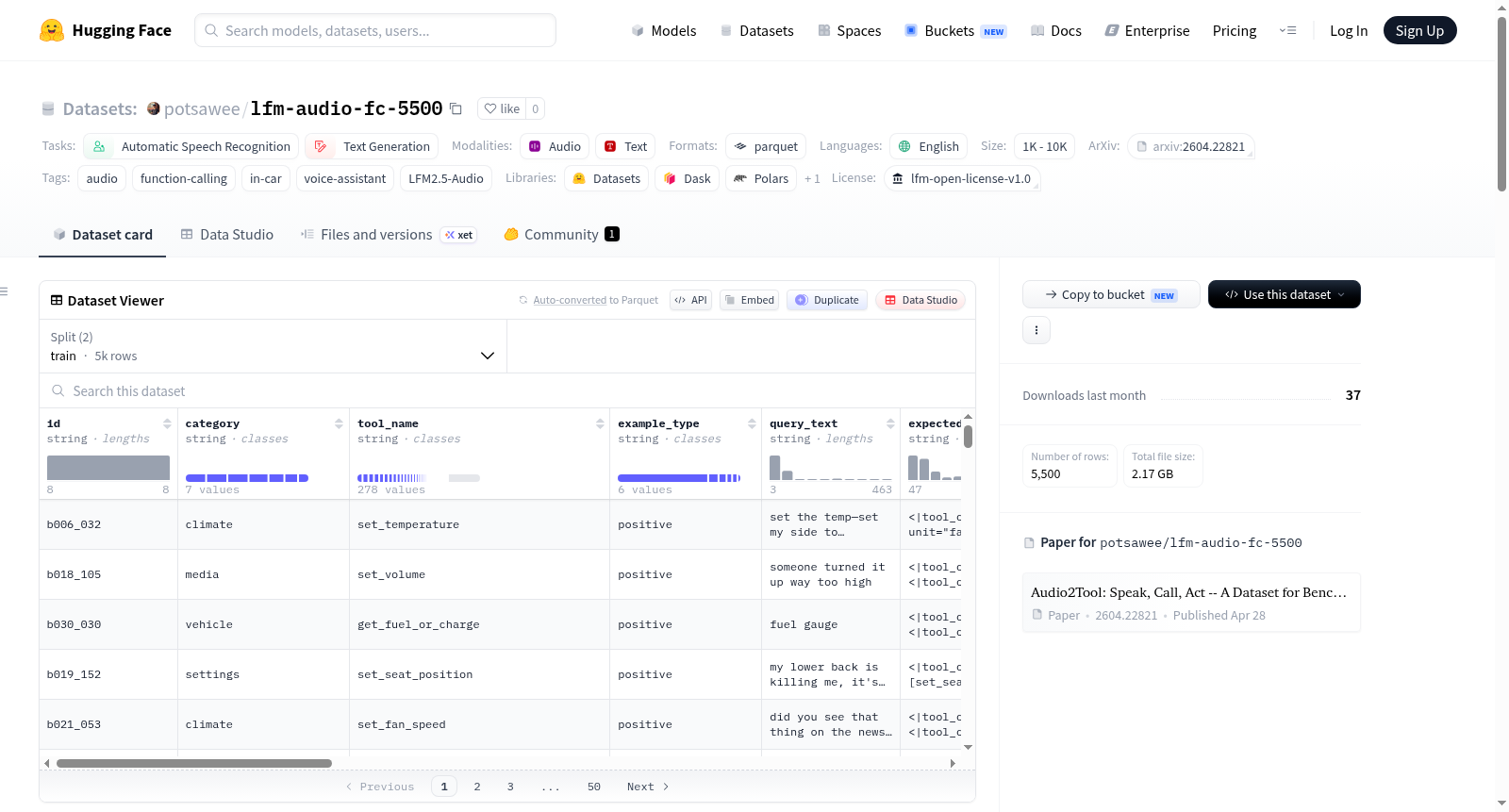Open the Docs menu item
Screen dimensions: 1509x812
[x=1056, y=30]
